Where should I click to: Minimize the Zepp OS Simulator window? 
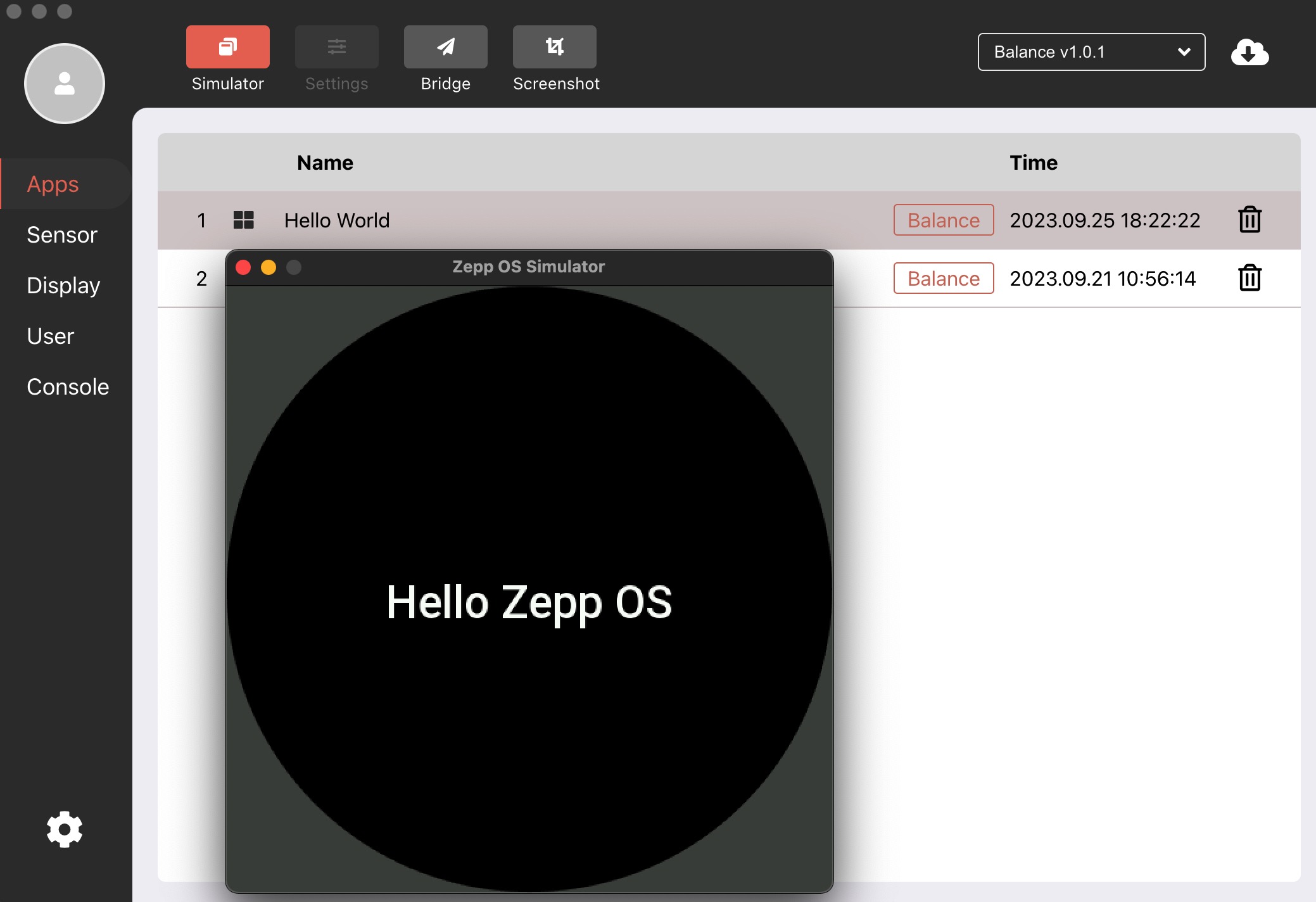pyautogui.click(x=269, y=267)
